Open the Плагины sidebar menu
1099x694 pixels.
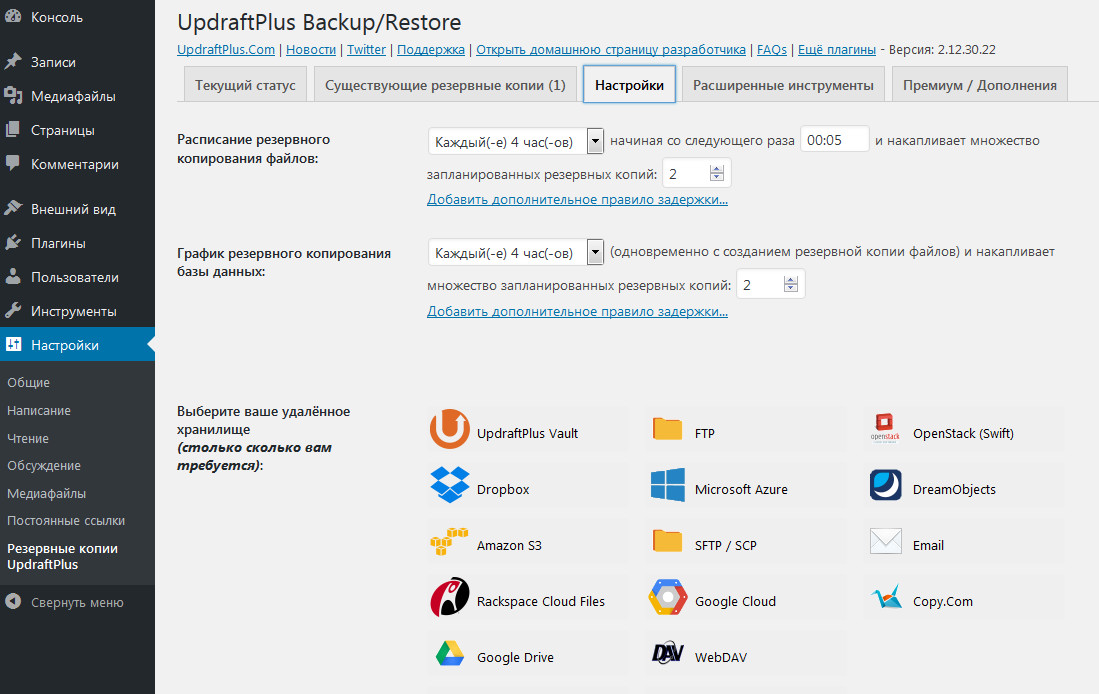(x=58, y=243)
